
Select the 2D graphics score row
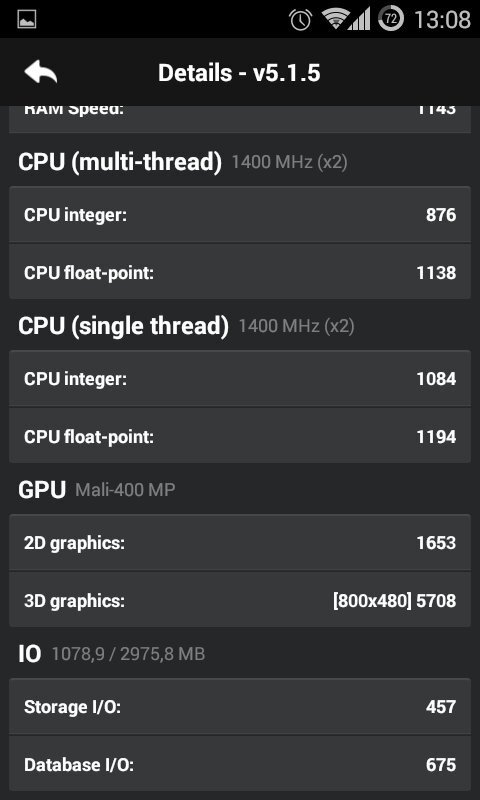[240, 543]
